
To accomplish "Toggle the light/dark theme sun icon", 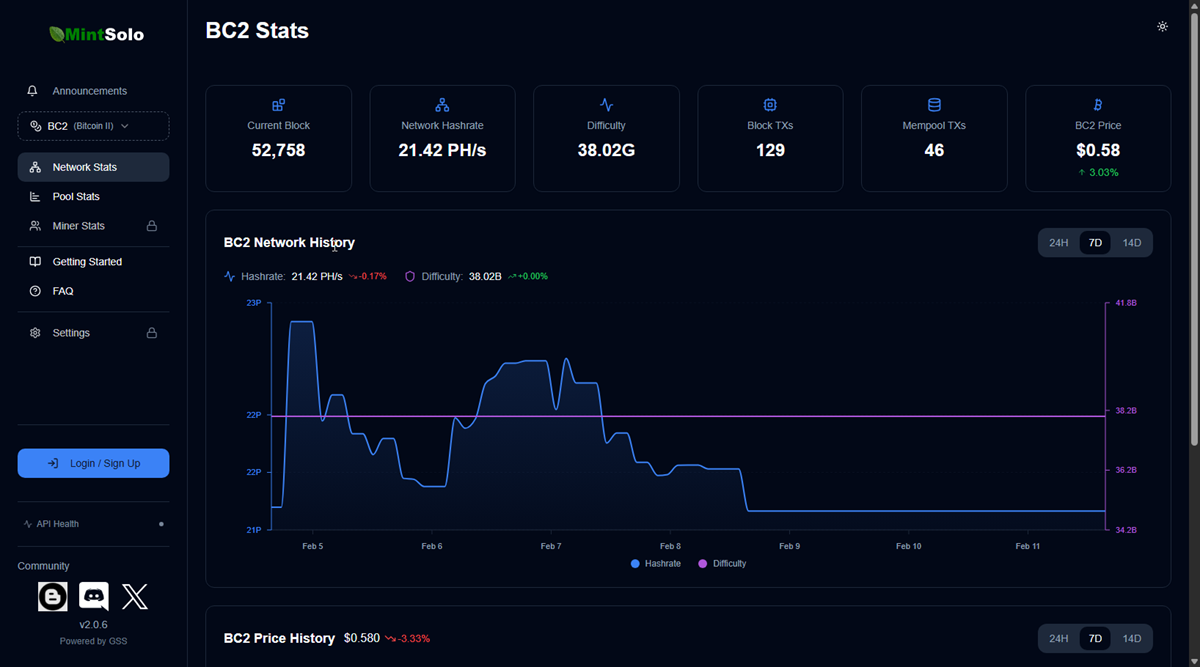I will pyautogui.click(x=1162, y=26).
